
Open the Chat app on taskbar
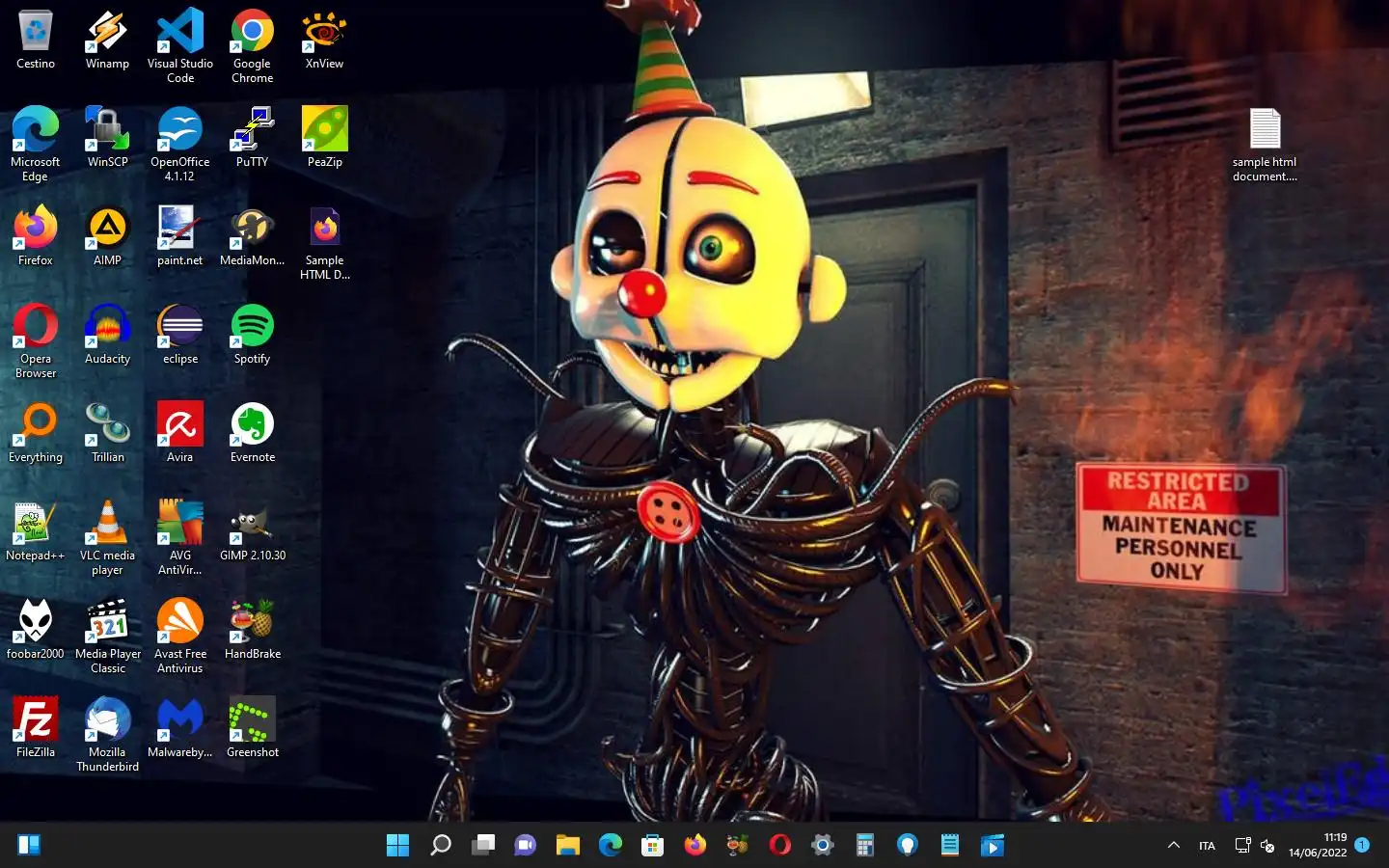pyautogui.click(x=525, y=846)
